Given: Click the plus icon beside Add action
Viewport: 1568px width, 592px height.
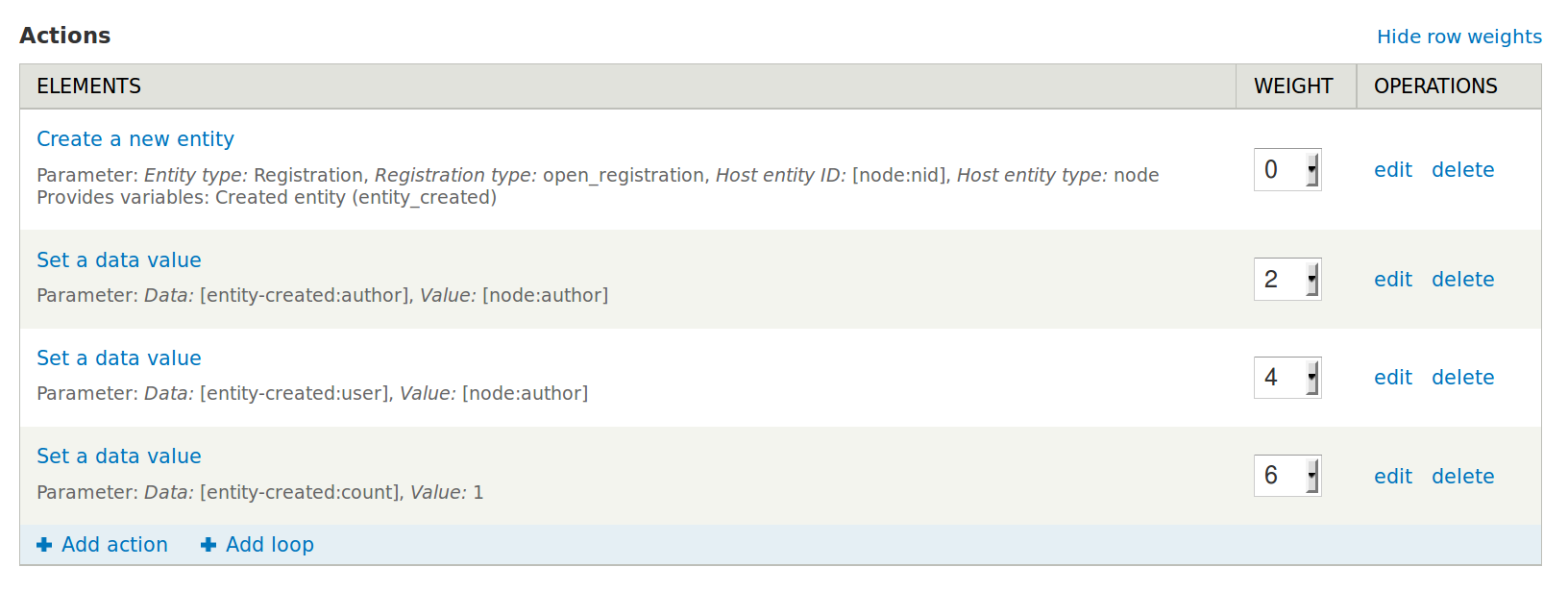Looking at the screenshot, I should 44,545.
